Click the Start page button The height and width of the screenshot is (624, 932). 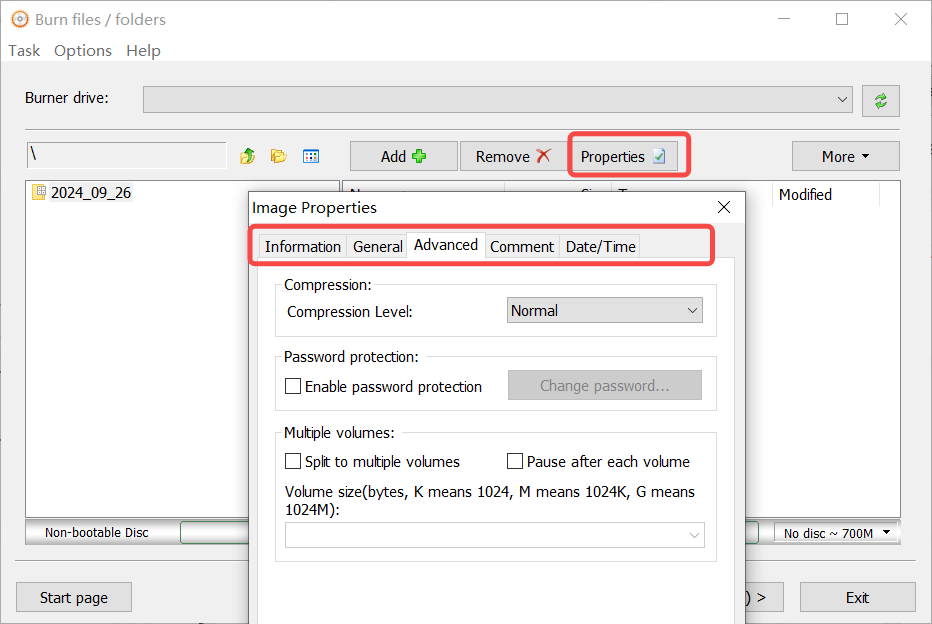(x=74, y=597)
